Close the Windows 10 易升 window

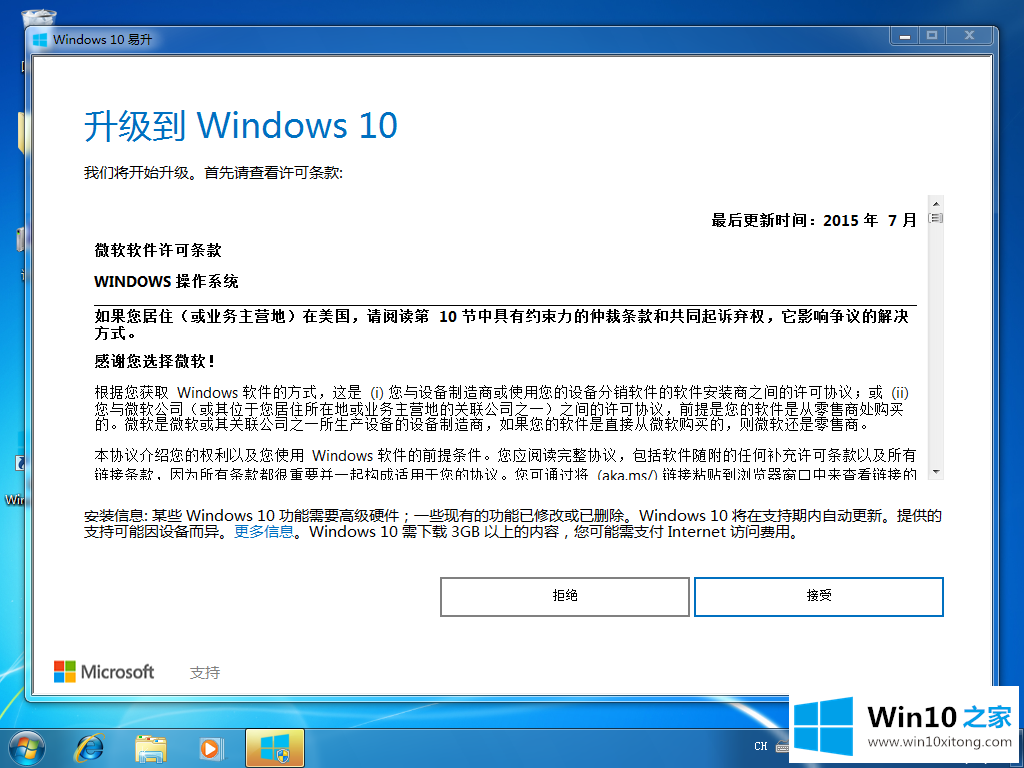tap(969, 36)
